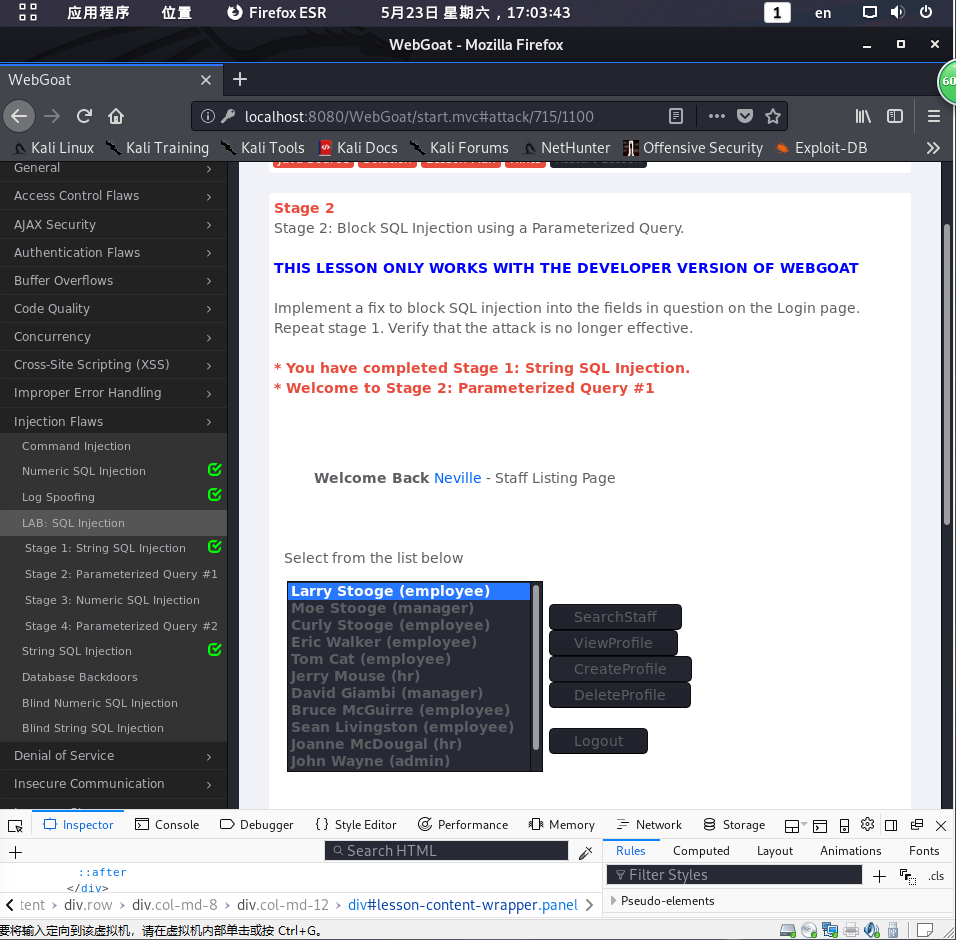The height and width of the screenshot is (940, 956).
Task: Open Blind String SQL Injection lesson
Action: pyautogui.click(x=93, y=728)
